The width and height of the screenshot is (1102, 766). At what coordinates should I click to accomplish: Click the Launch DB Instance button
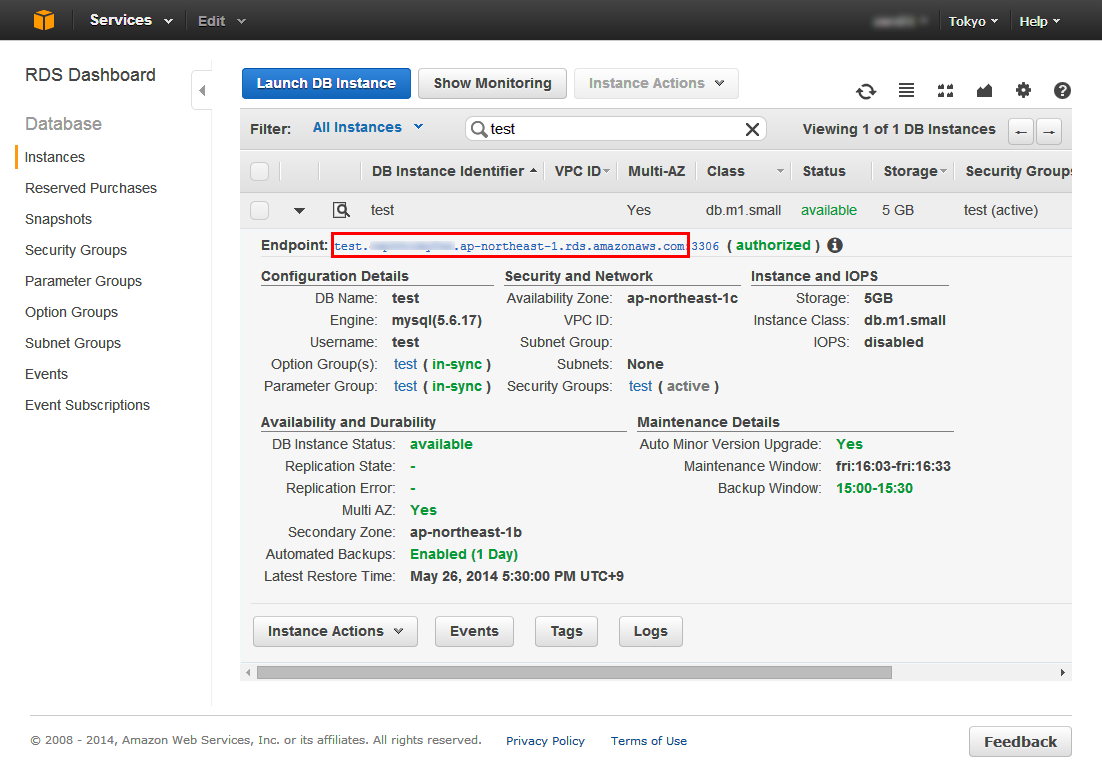[326, 83]
